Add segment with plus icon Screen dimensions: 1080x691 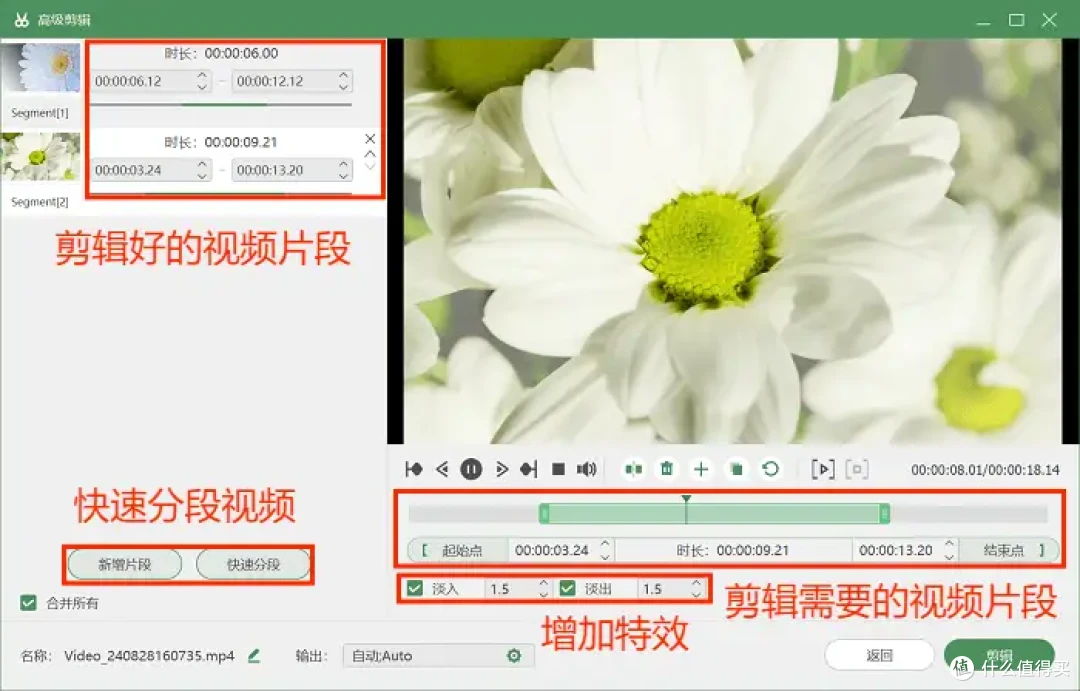(700, 469)
